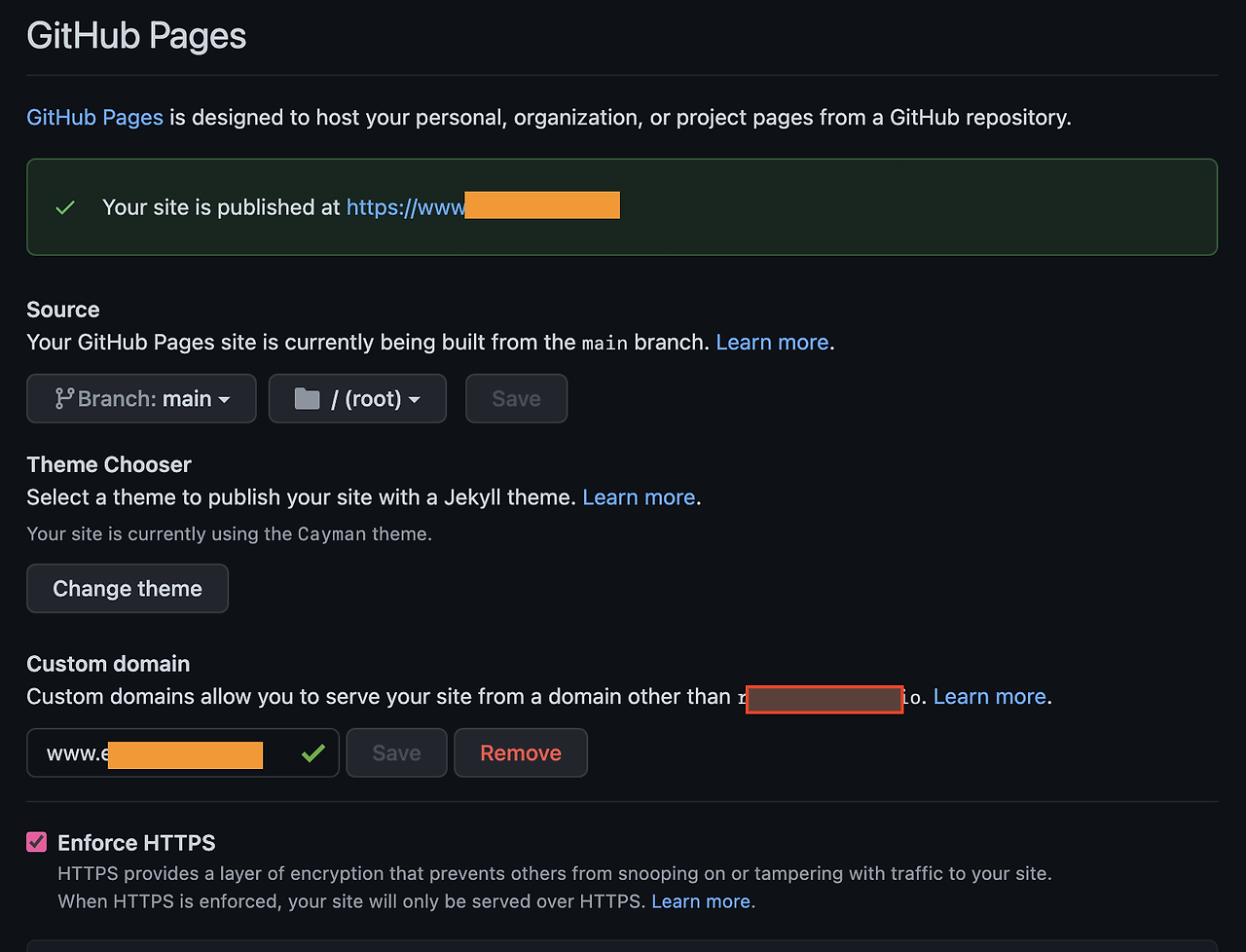Viewport: 1246px width, 952px height.
Task: Click the Enforce HTTPS label text
Action: tap(136, 843)
